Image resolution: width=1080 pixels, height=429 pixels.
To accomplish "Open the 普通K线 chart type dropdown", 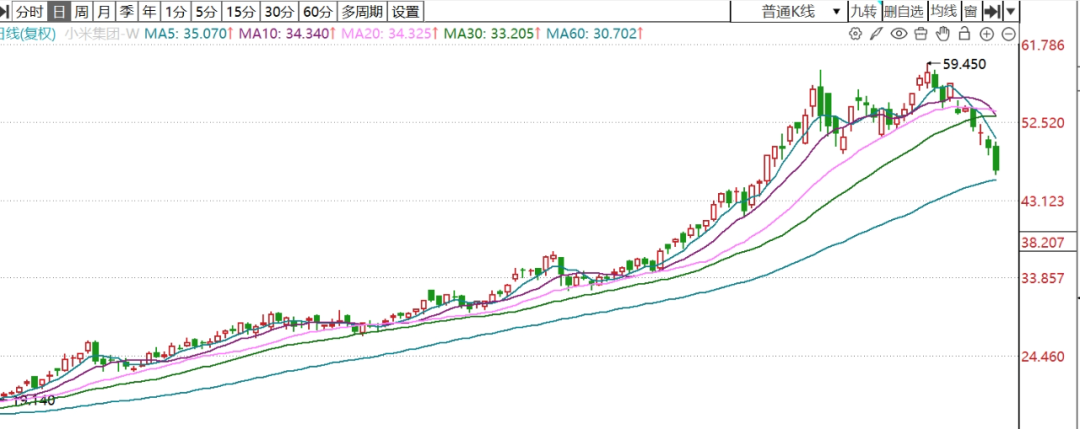I will 787,12.
